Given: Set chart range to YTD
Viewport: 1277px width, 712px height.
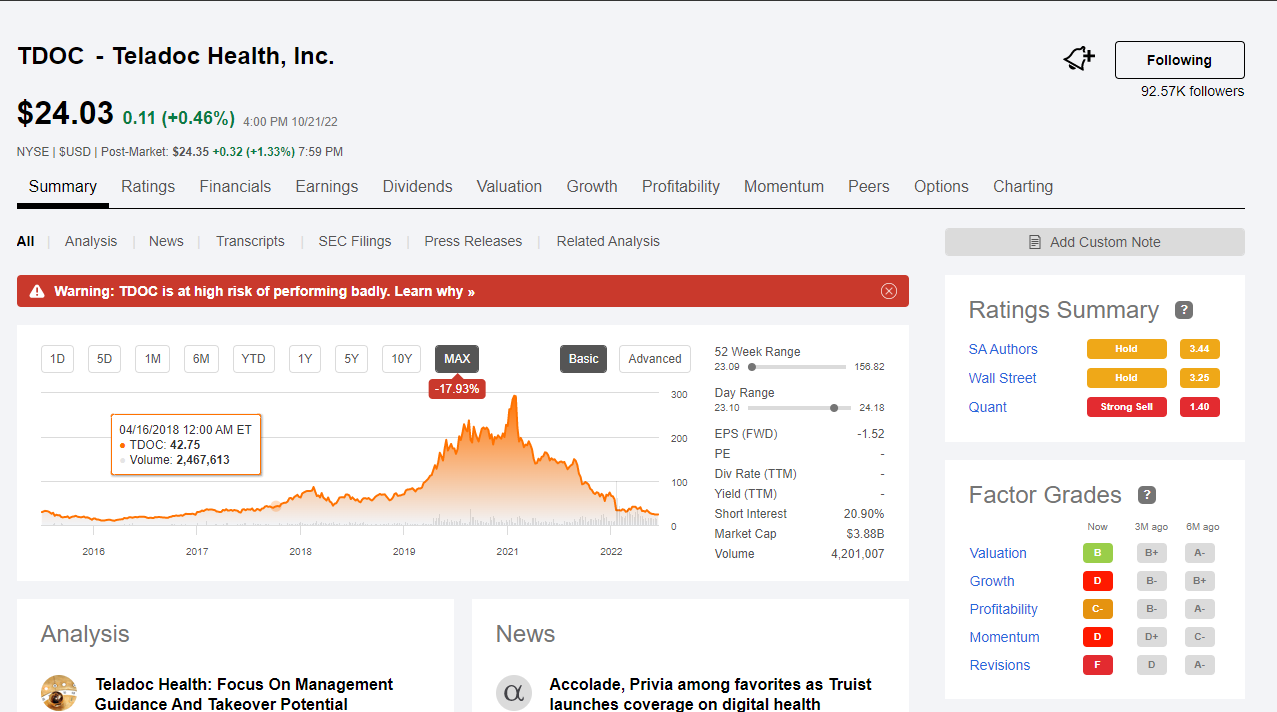Looking at the screenshot, I should (254, 359).
